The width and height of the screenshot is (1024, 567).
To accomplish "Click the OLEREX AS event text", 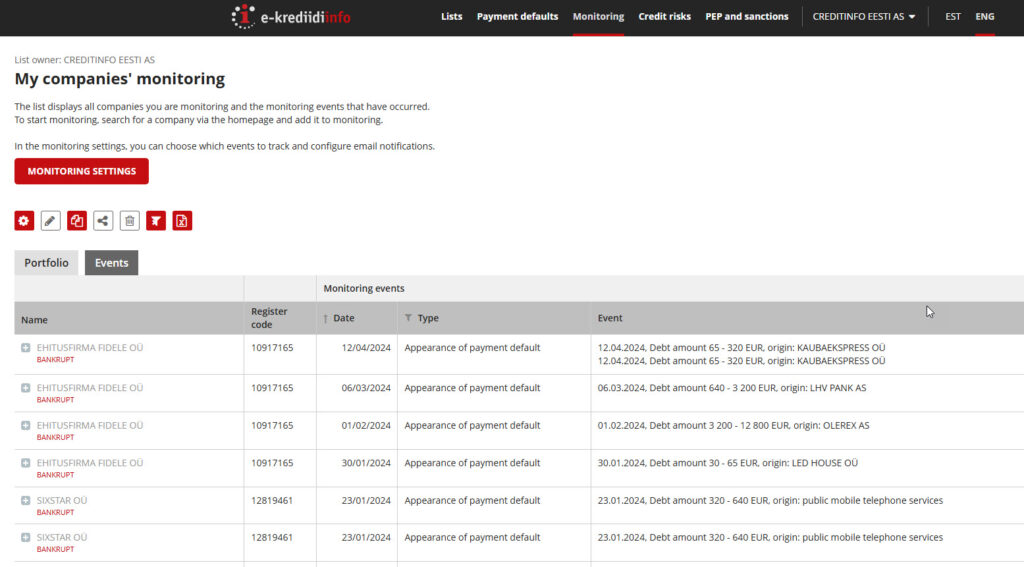I will pyautogui.click(x=733, y=426).
